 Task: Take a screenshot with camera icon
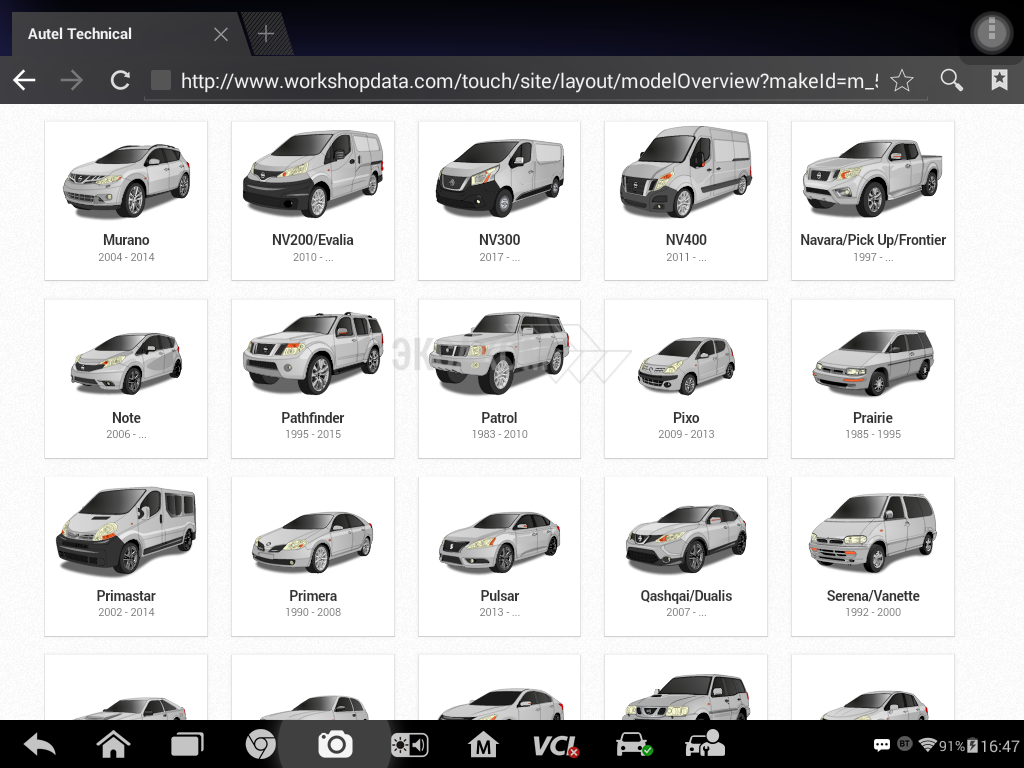(335, 744)
